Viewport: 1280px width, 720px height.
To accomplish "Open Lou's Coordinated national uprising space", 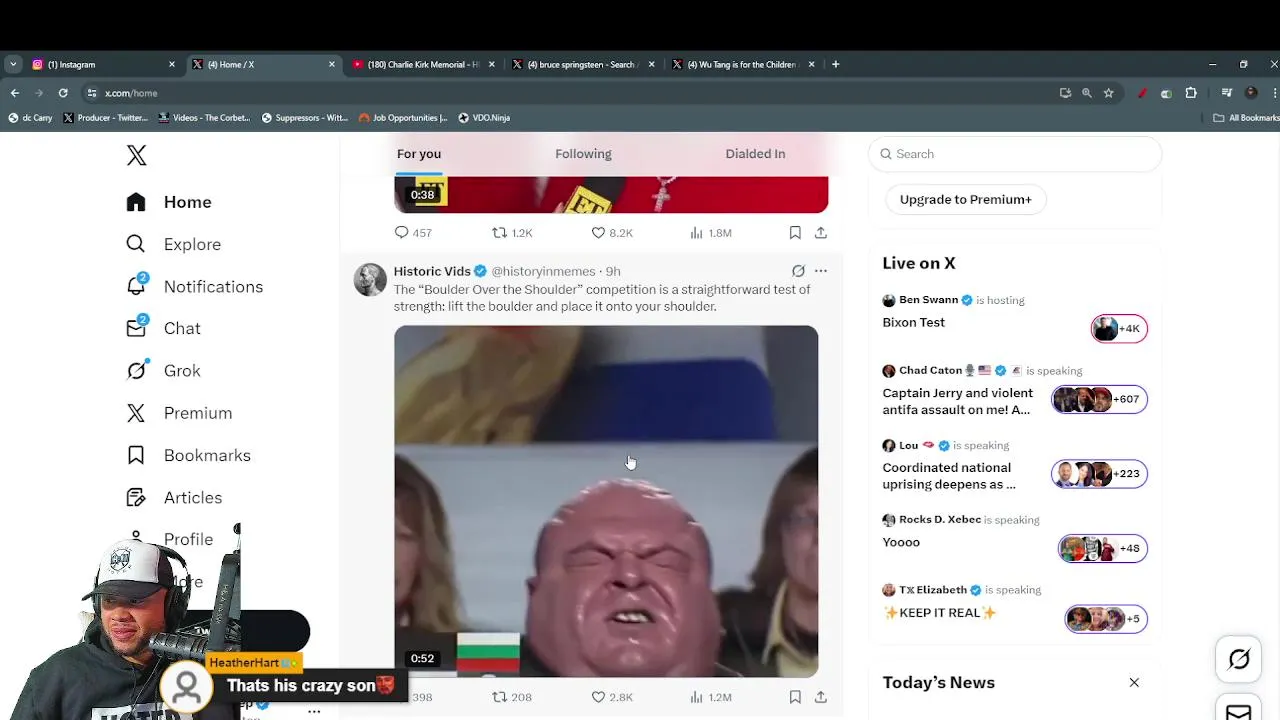I will (x=948, y=476).
